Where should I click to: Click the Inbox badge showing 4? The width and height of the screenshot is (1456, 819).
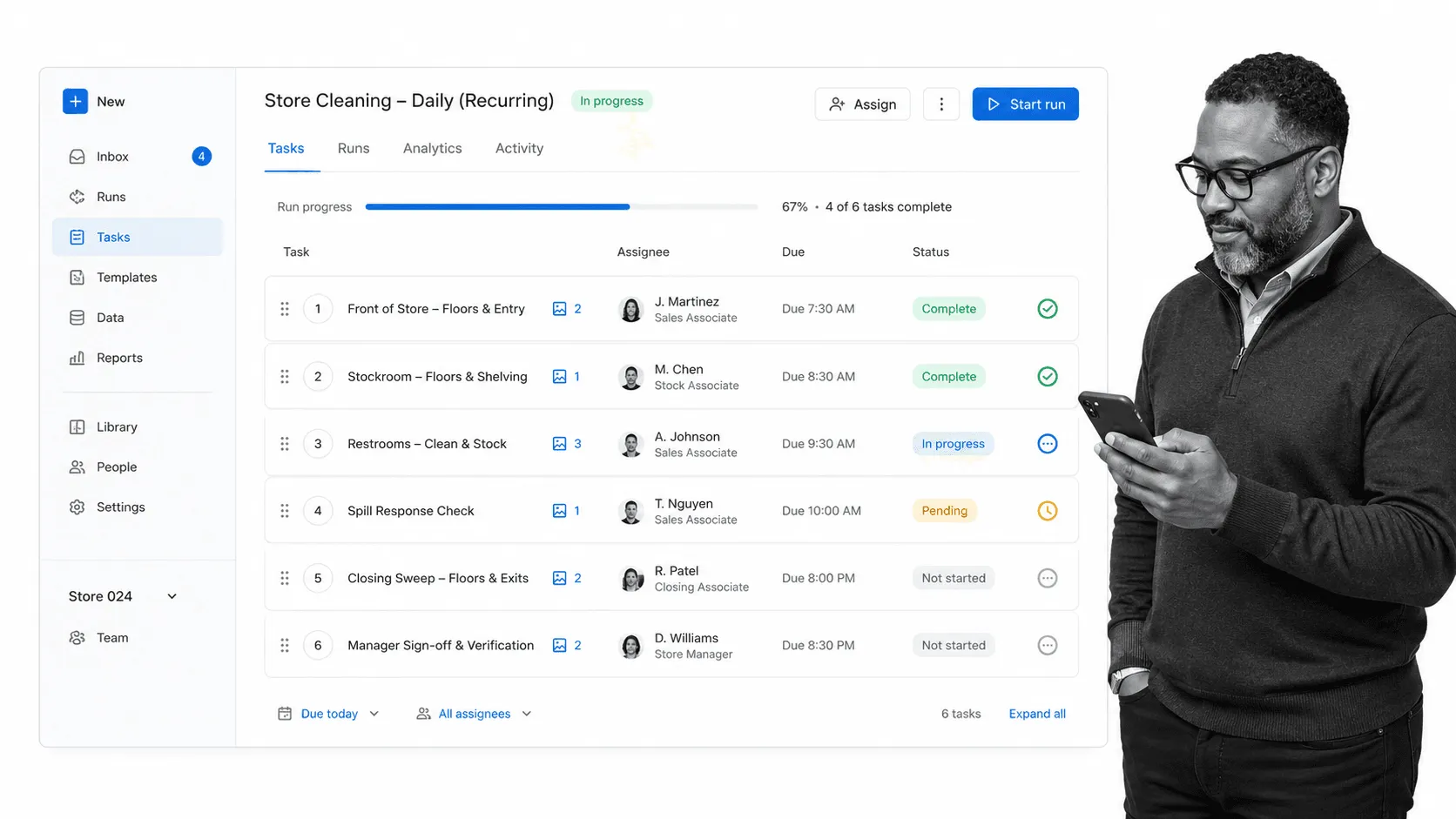[x=201, y=157]
